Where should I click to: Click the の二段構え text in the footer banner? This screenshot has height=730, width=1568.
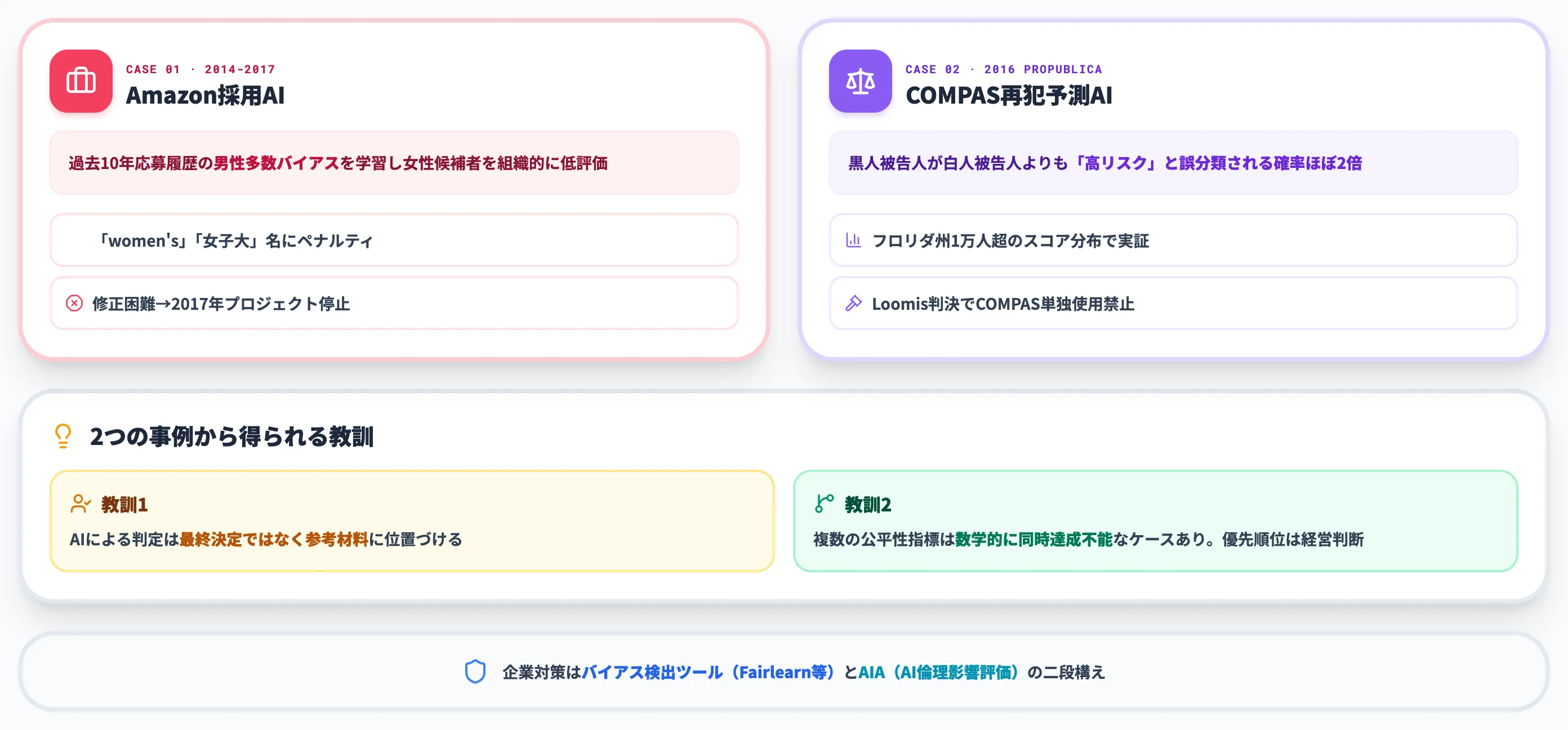[1066, 672]
